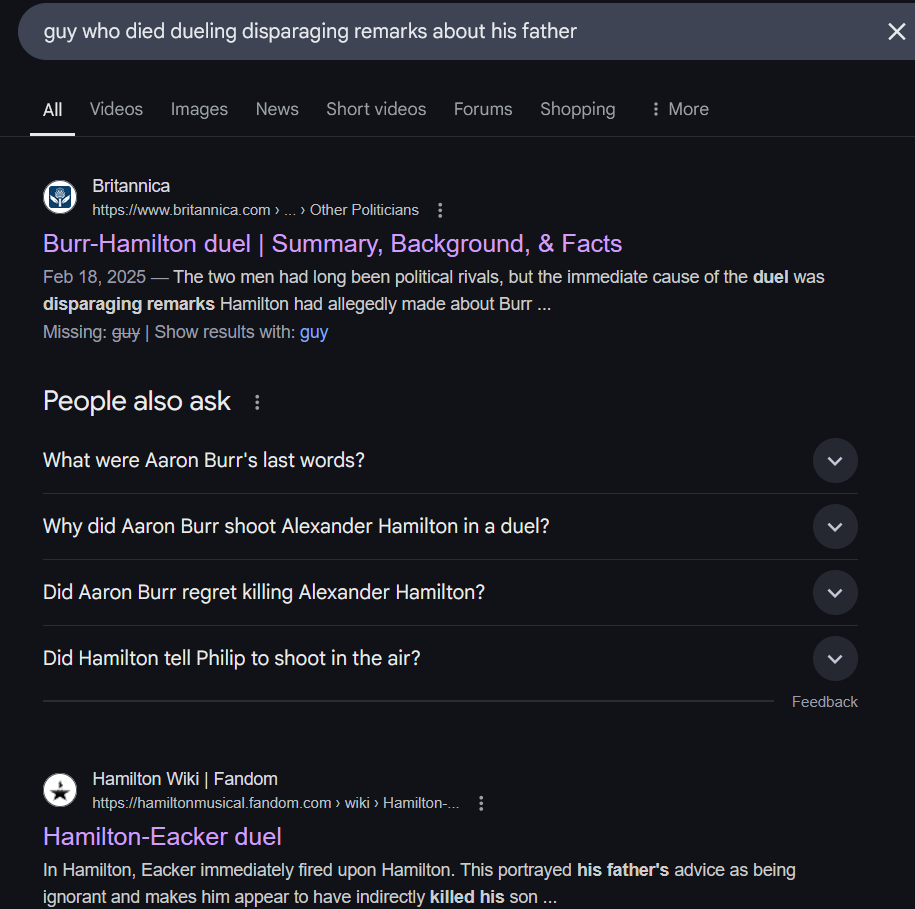Expand the question about Aaron Burr's last words

[x=835, y=461]
